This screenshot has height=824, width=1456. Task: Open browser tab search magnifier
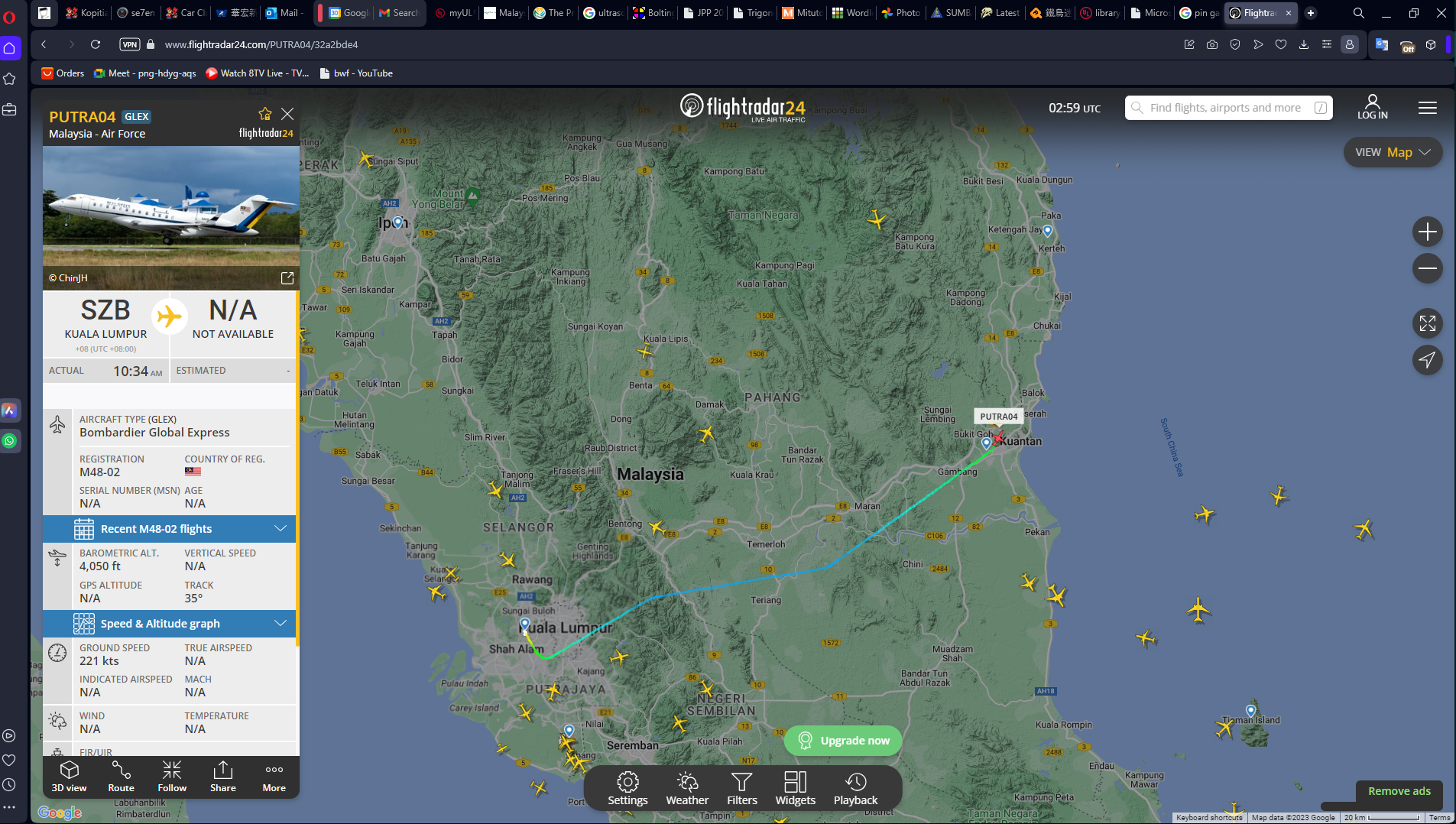tap(1358, 13)
